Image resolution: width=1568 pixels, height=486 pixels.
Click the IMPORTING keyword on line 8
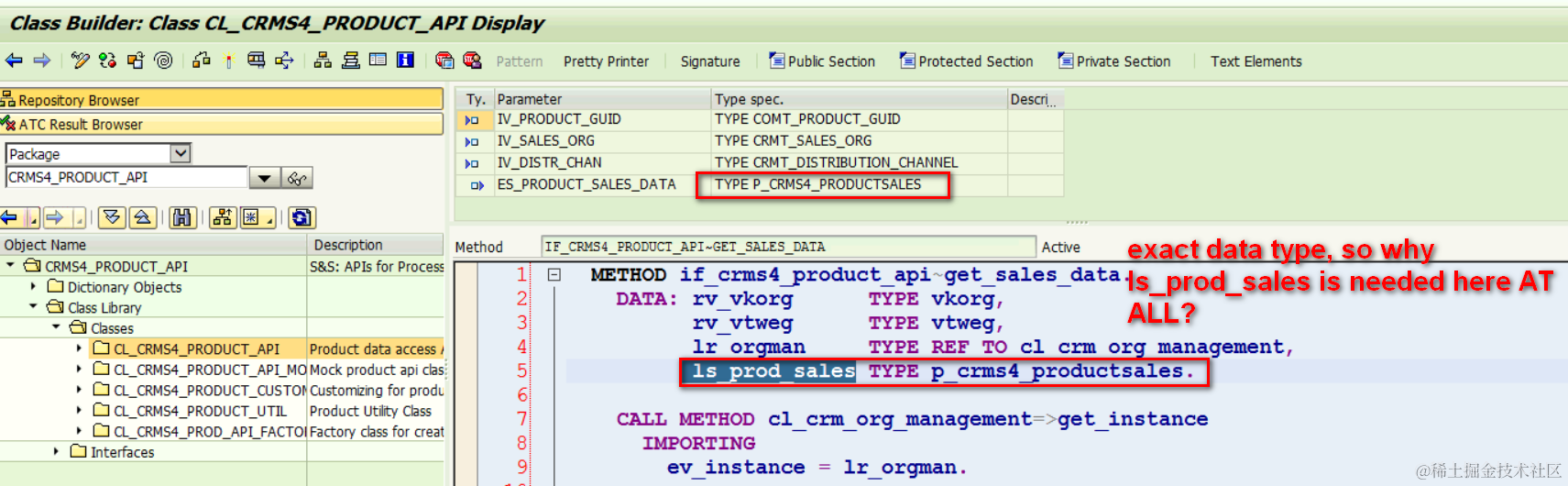pos(698,443)
